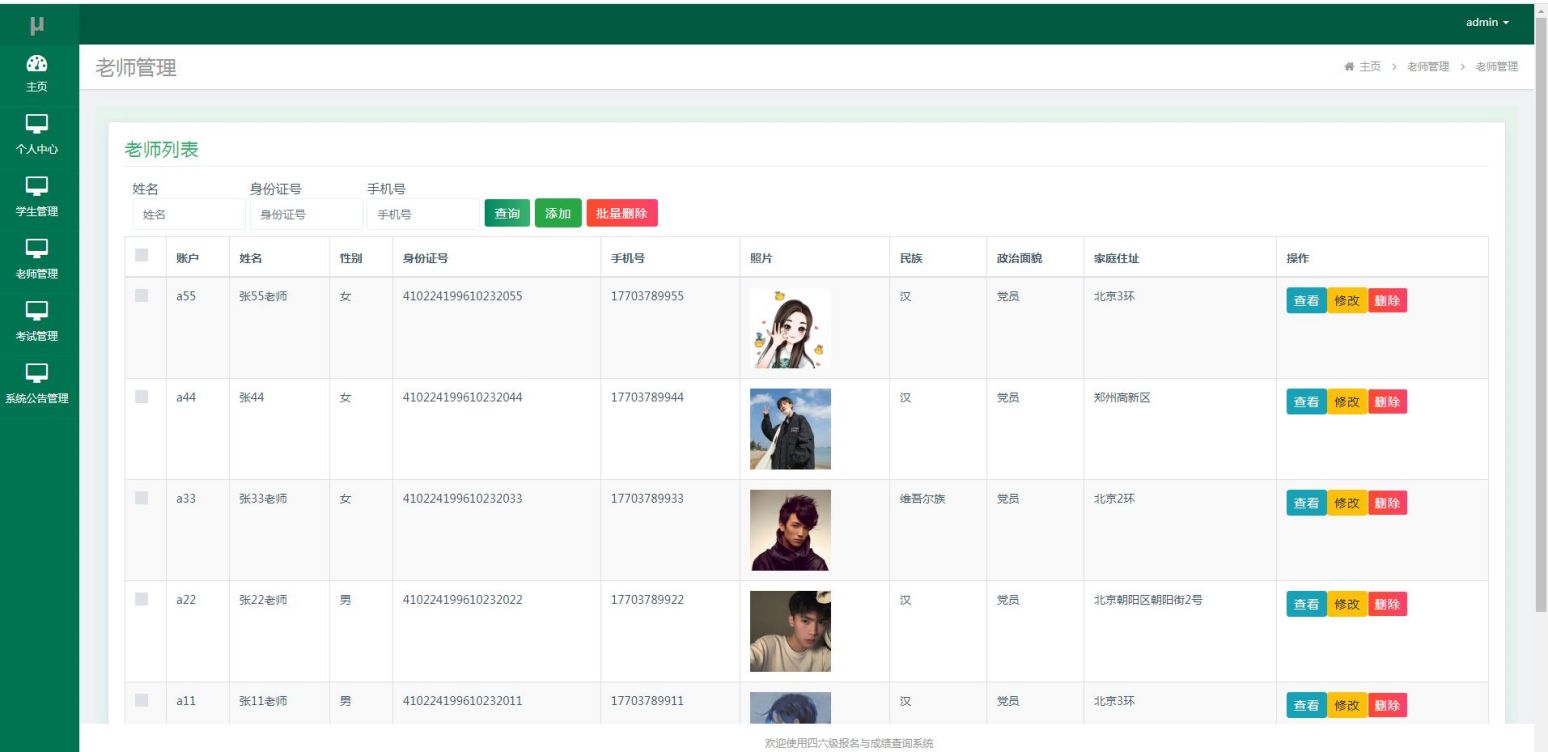
Task: Click phone number 17703789944
Action: point(647,397)
